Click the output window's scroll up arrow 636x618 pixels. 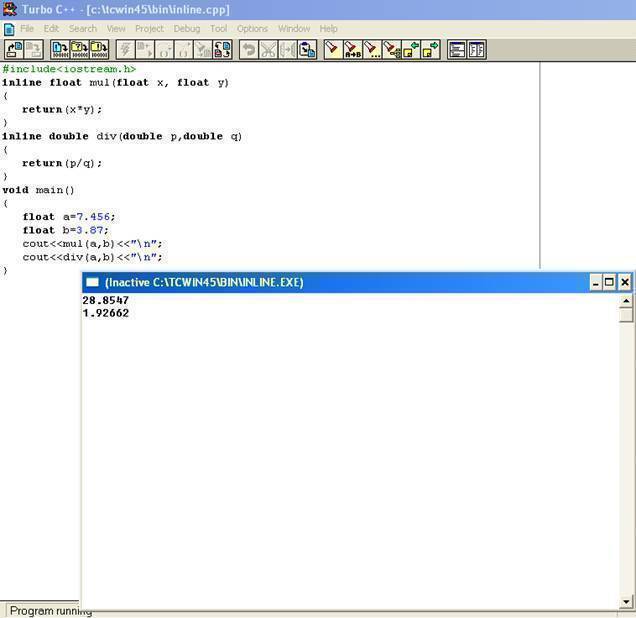(626, 301)
